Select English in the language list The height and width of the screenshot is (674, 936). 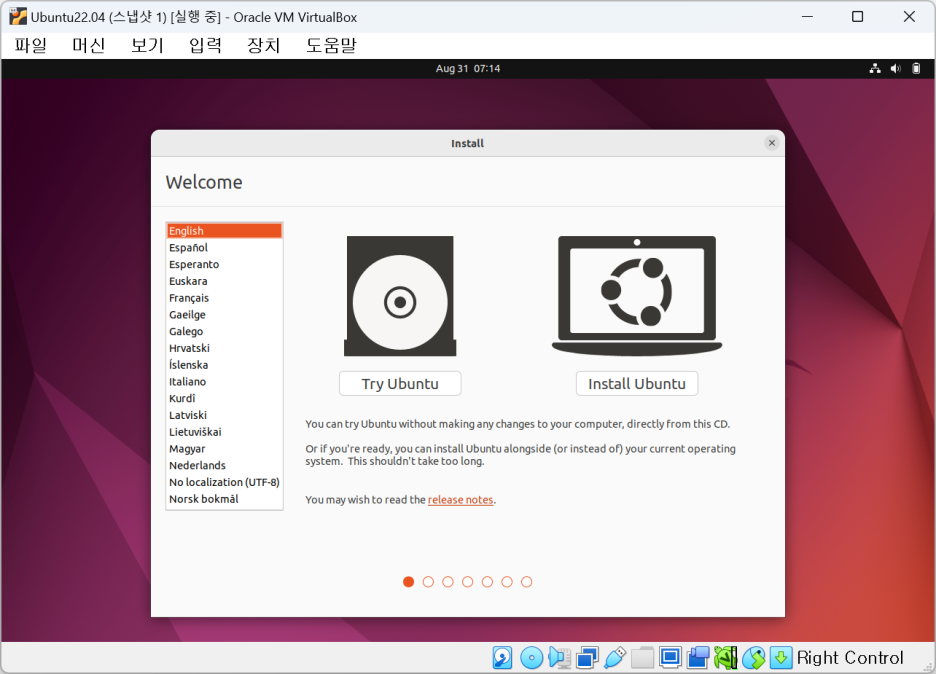tap(224, 231)
